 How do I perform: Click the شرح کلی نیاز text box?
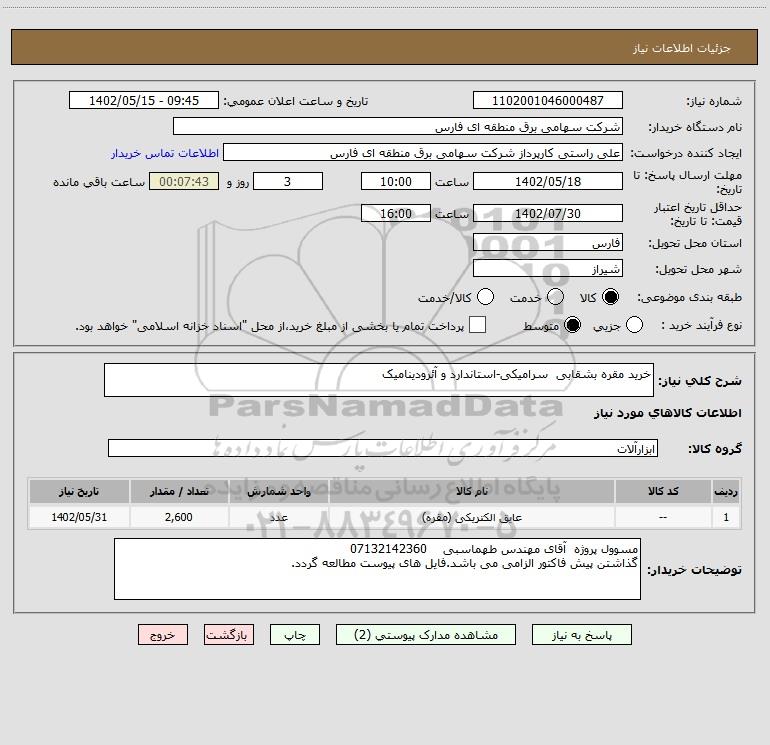[x=379, y=380]
